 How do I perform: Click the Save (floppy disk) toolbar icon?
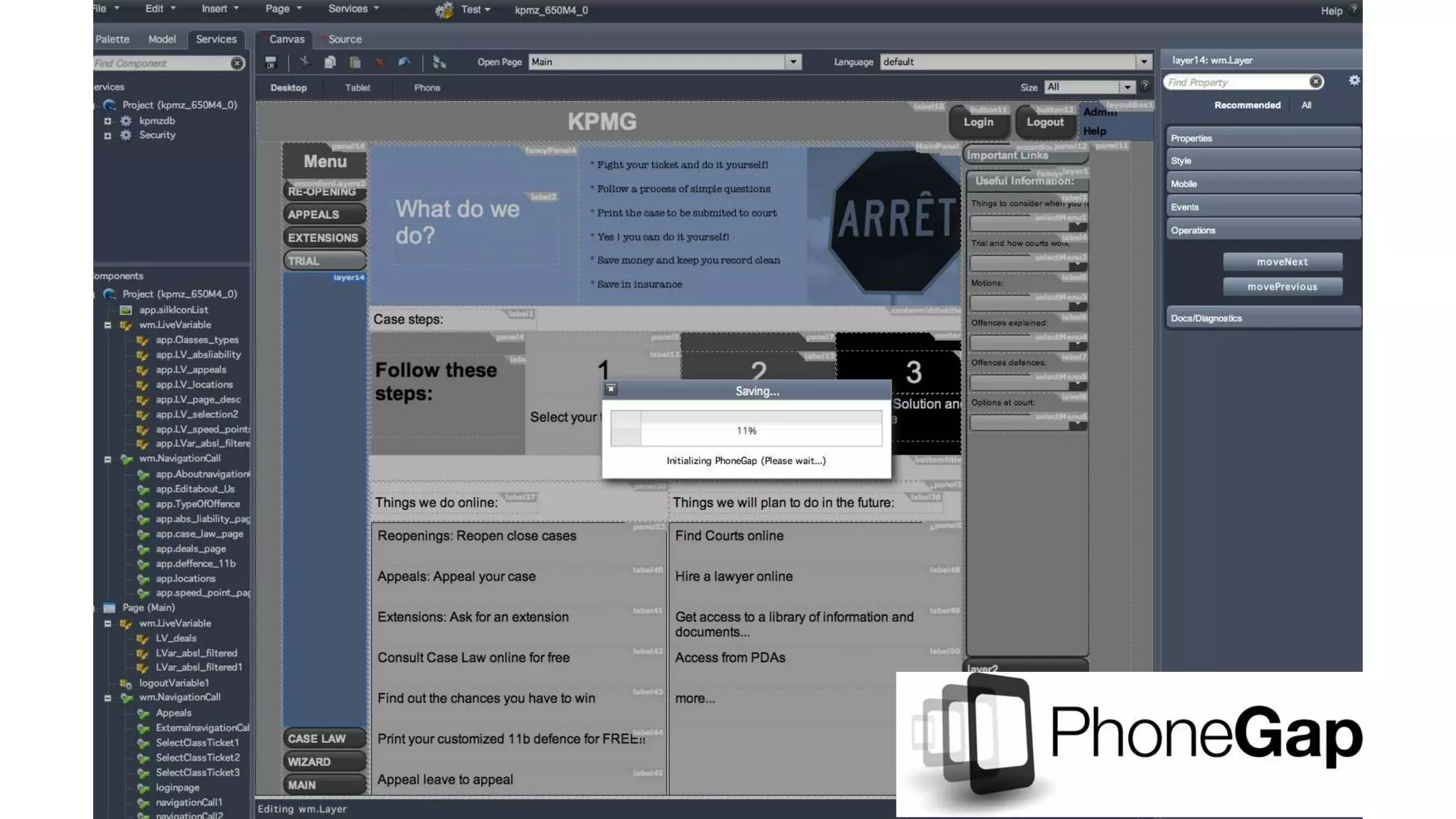pos(271,63)
